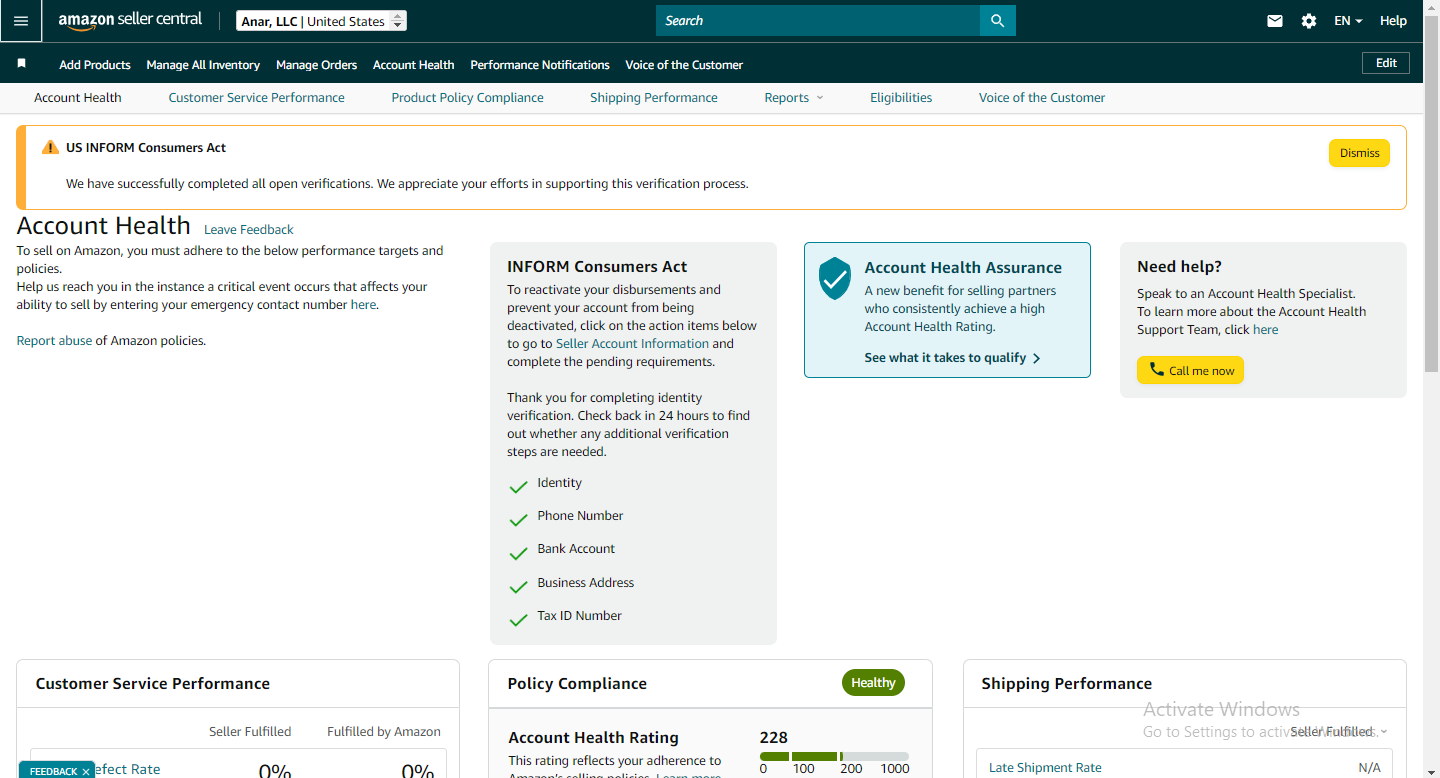
Task: Click the bookmark icon beside Add Products
Action: pyautogui.click(x=21, y=64)
